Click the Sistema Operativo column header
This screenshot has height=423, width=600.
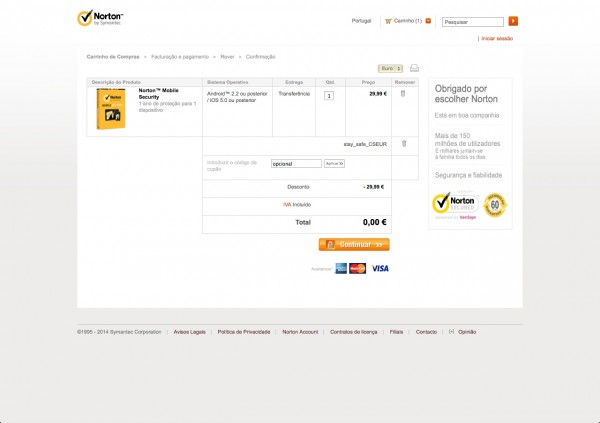[228, 82]
